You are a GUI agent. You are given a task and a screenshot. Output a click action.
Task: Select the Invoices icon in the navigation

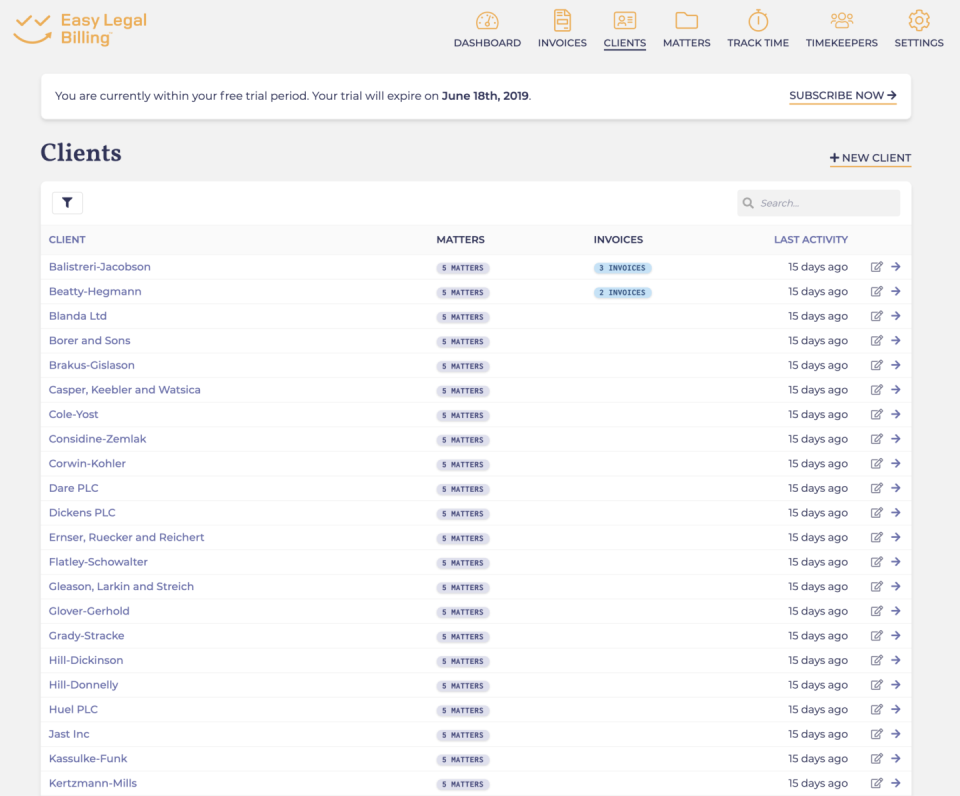point(562,28)
